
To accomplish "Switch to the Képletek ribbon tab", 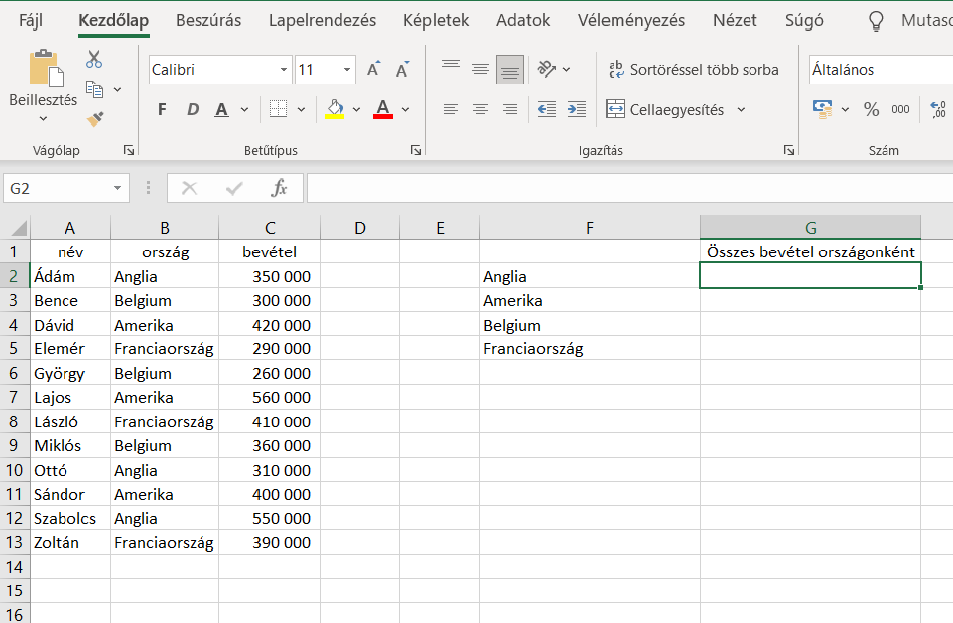I will point(436,20).
